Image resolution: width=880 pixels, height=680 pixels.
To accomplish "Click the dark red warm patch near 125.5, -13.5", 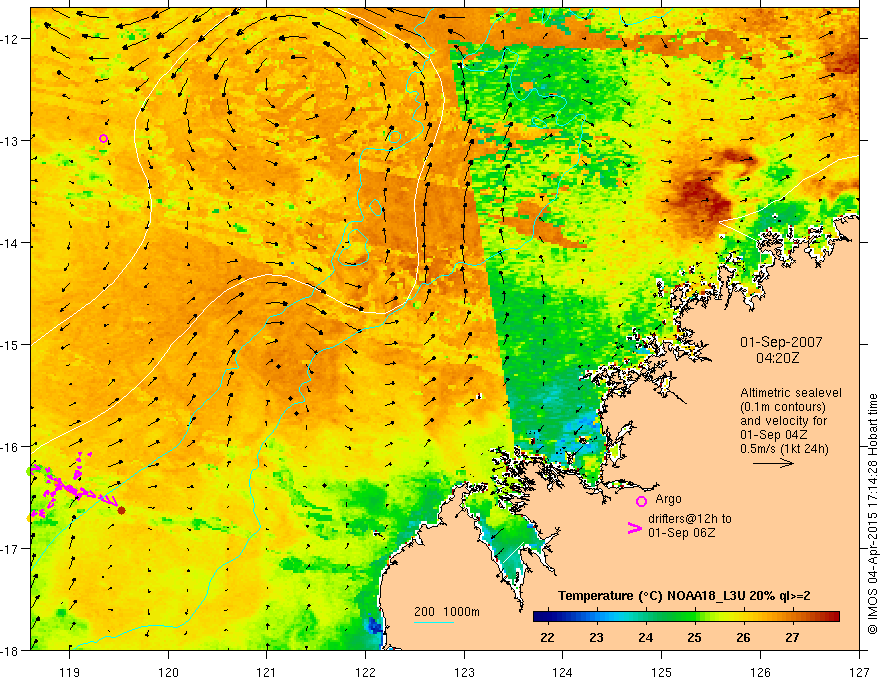I will (x=702, y=199).
